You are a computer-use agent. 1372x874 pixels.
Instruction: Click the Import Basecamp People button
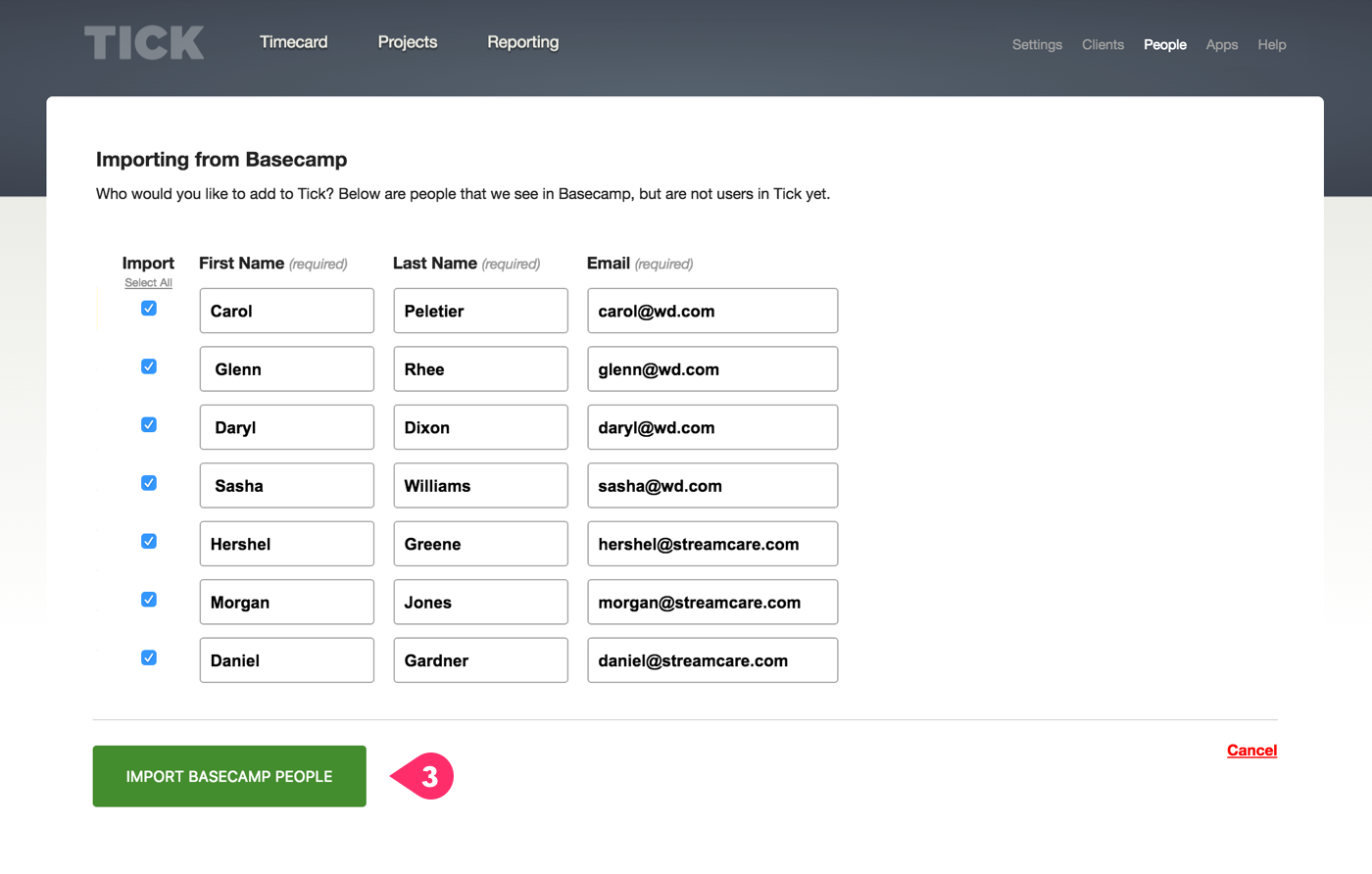point(228,775)
